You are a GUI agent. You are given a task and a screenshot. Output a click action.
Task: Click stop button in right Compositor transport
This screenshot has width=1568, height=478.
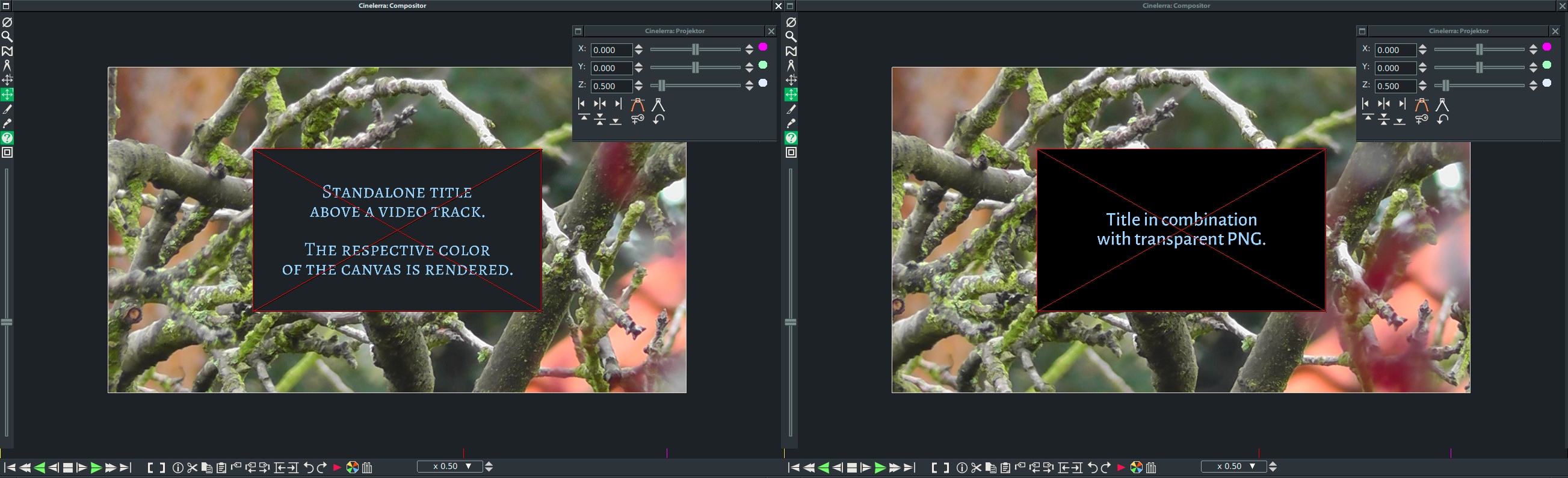click(851, 468)
